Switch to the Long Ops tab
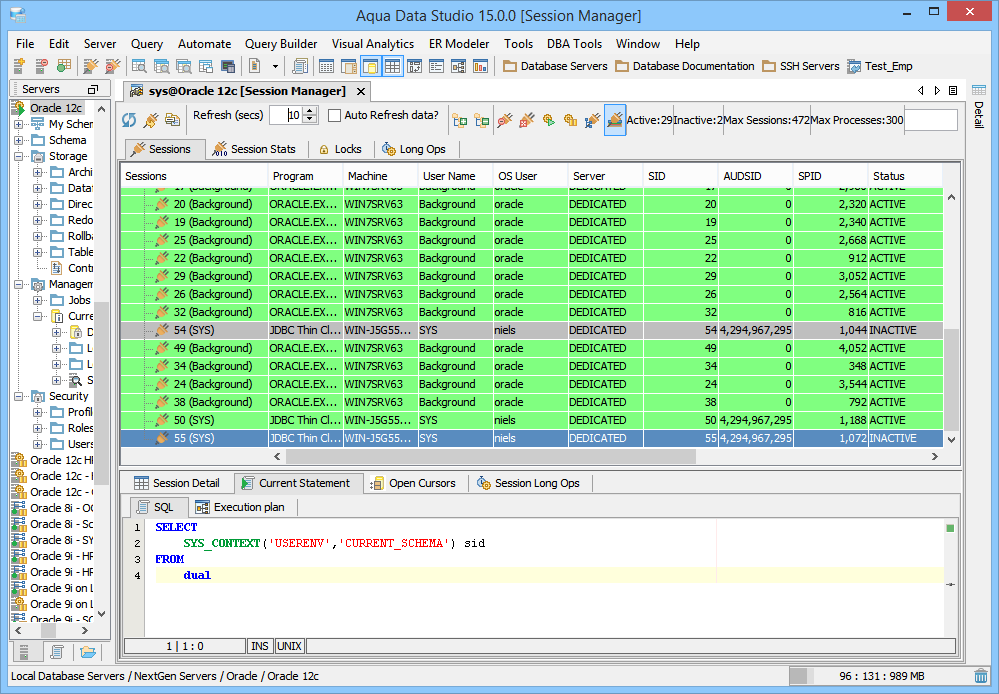This screenshot has width=999, height=694. 414,149
